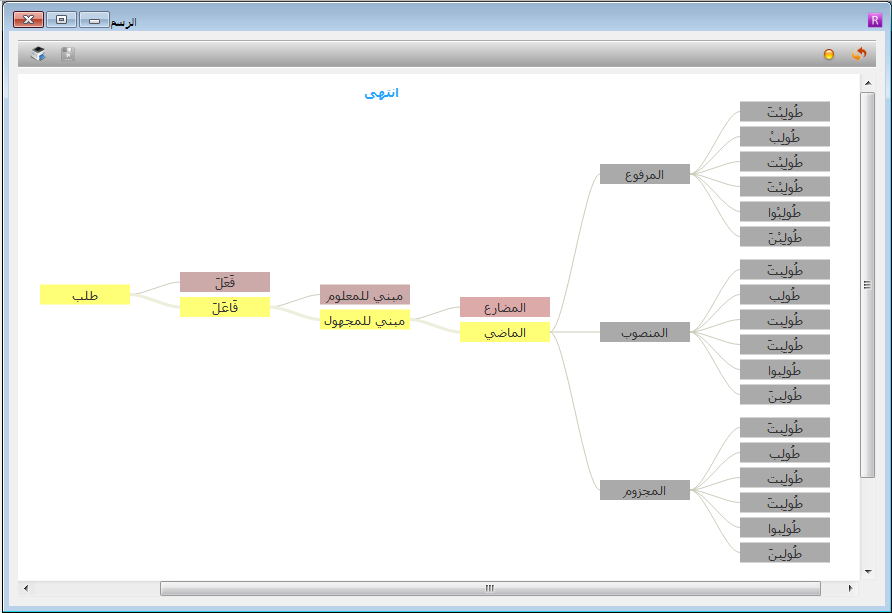This screenshot has width=892, height=613.
Task: Click the horizontal scrollbar right arrow
Action: click(851, 588)
